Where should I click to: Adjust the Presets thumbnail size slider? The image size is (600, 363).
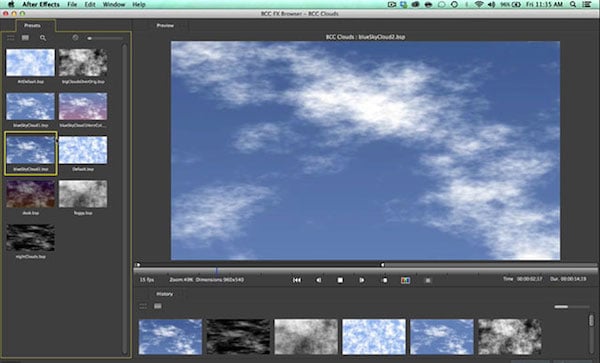point(104,38)
